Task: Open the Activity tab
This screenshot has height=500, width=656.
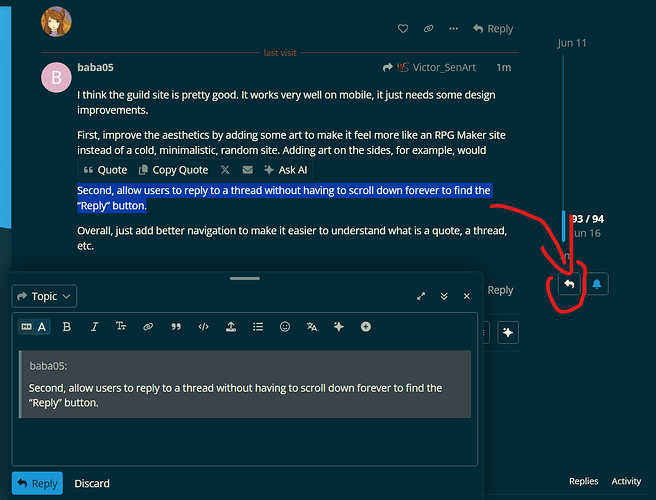Action: 626,481
